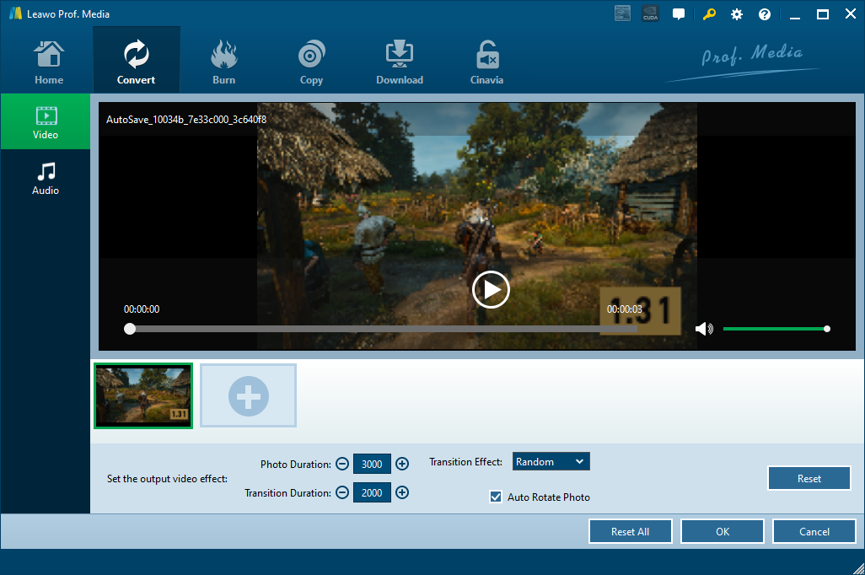Image resolution: width=865 pixels, height=575 pixels.
Task: Confirm changes with the OK button
Action: pyautogui.click(x=722, y=532)
